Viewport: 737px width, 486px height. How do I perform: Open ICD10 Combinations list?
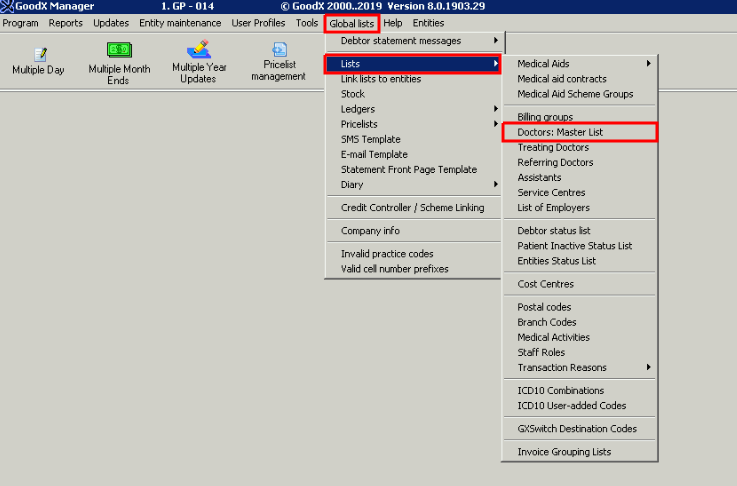pyautogui.click(x=580, y=391)
